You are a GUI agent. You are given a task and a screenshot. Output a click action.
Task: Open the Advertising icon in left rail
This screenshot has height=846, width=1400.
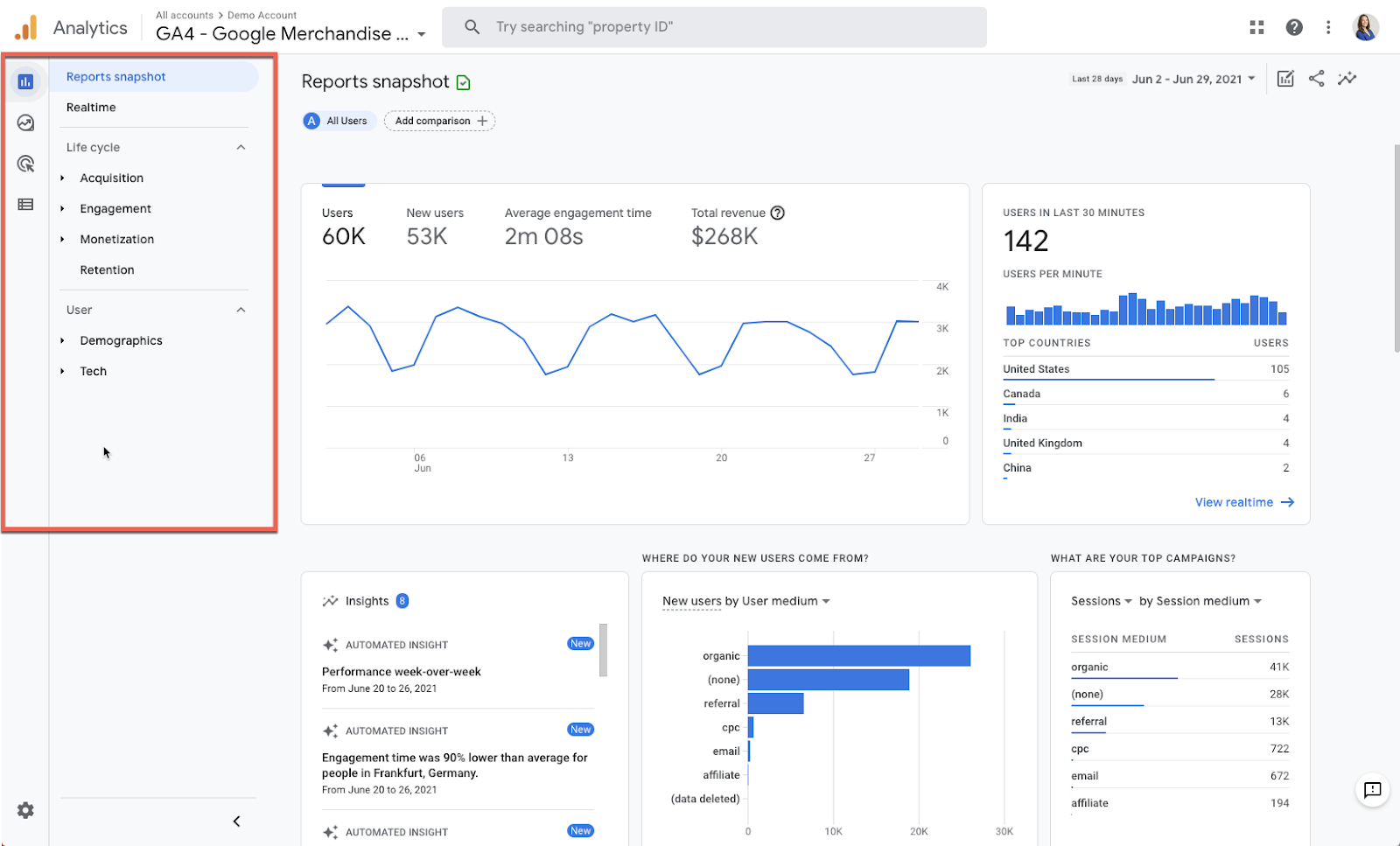tap(25, 164)
